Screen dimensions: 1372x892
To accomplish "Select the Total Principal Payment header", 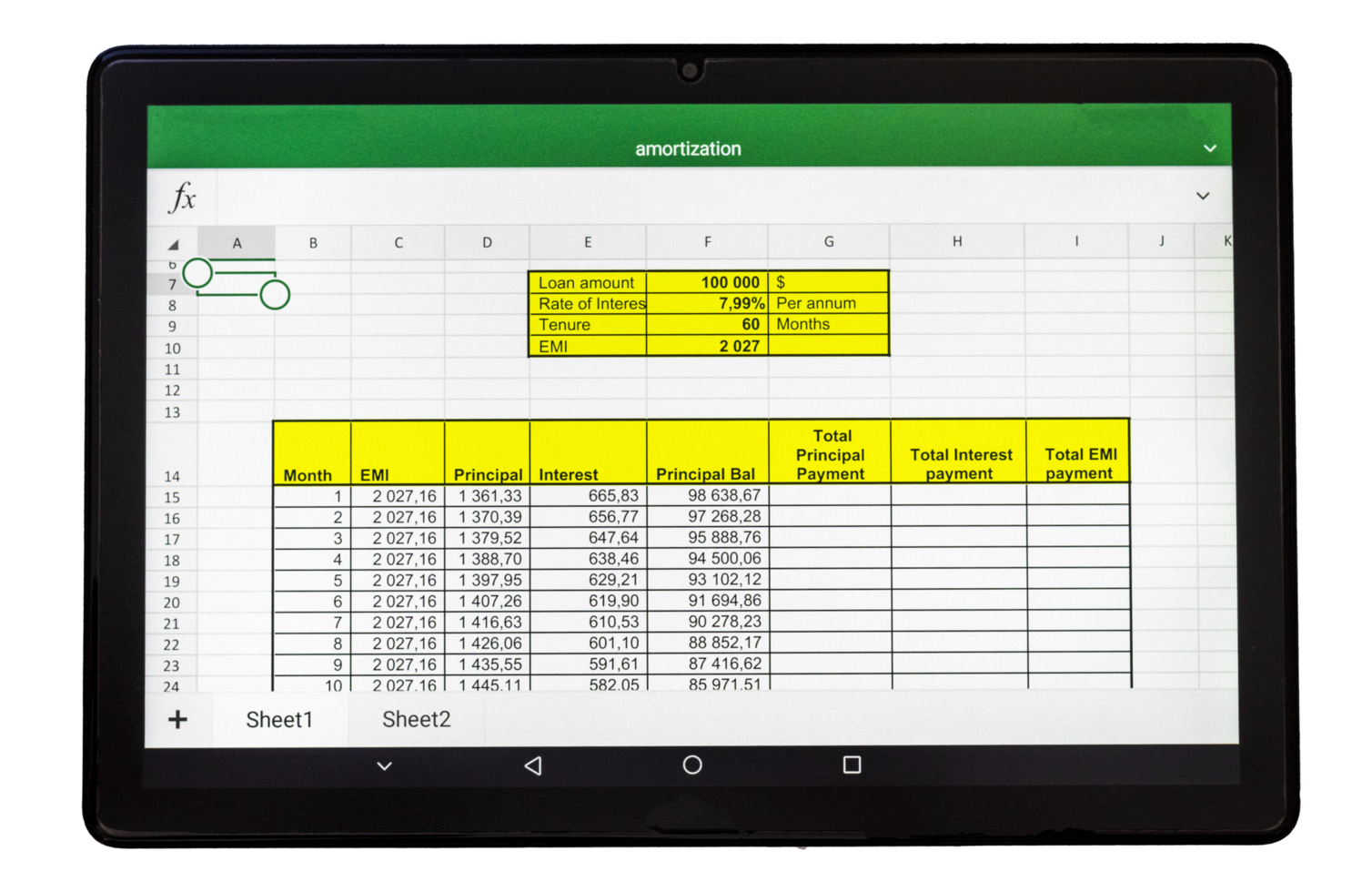I will coord(830,451).
